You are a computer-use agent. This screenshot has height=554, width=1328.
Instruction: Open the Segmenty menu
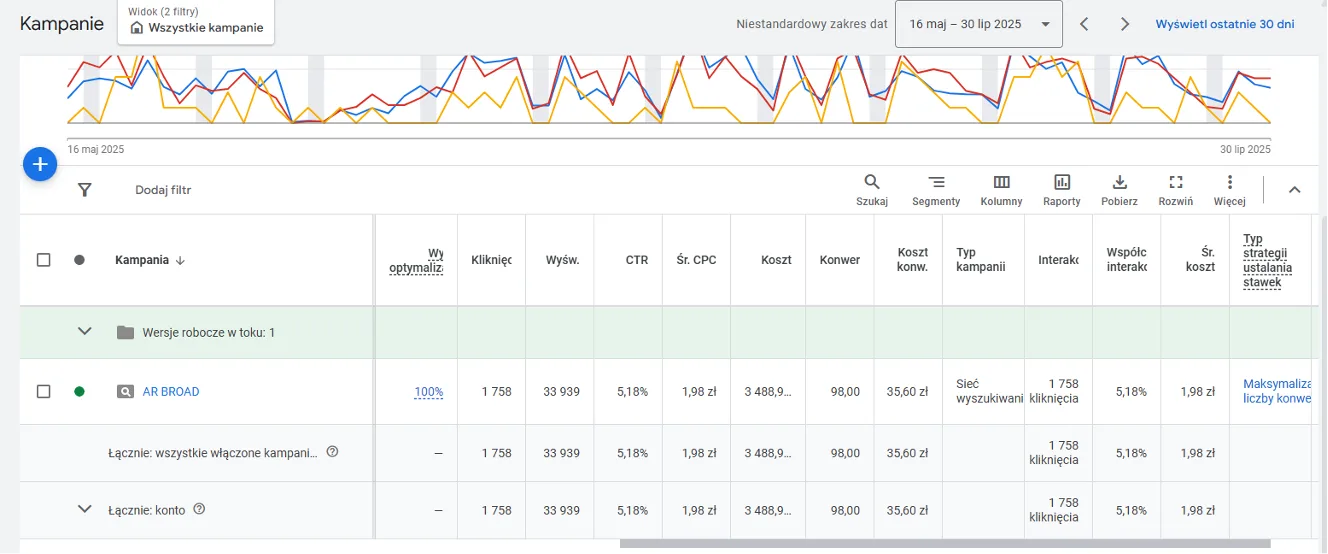pyautogui.click(x=936, y=189)
